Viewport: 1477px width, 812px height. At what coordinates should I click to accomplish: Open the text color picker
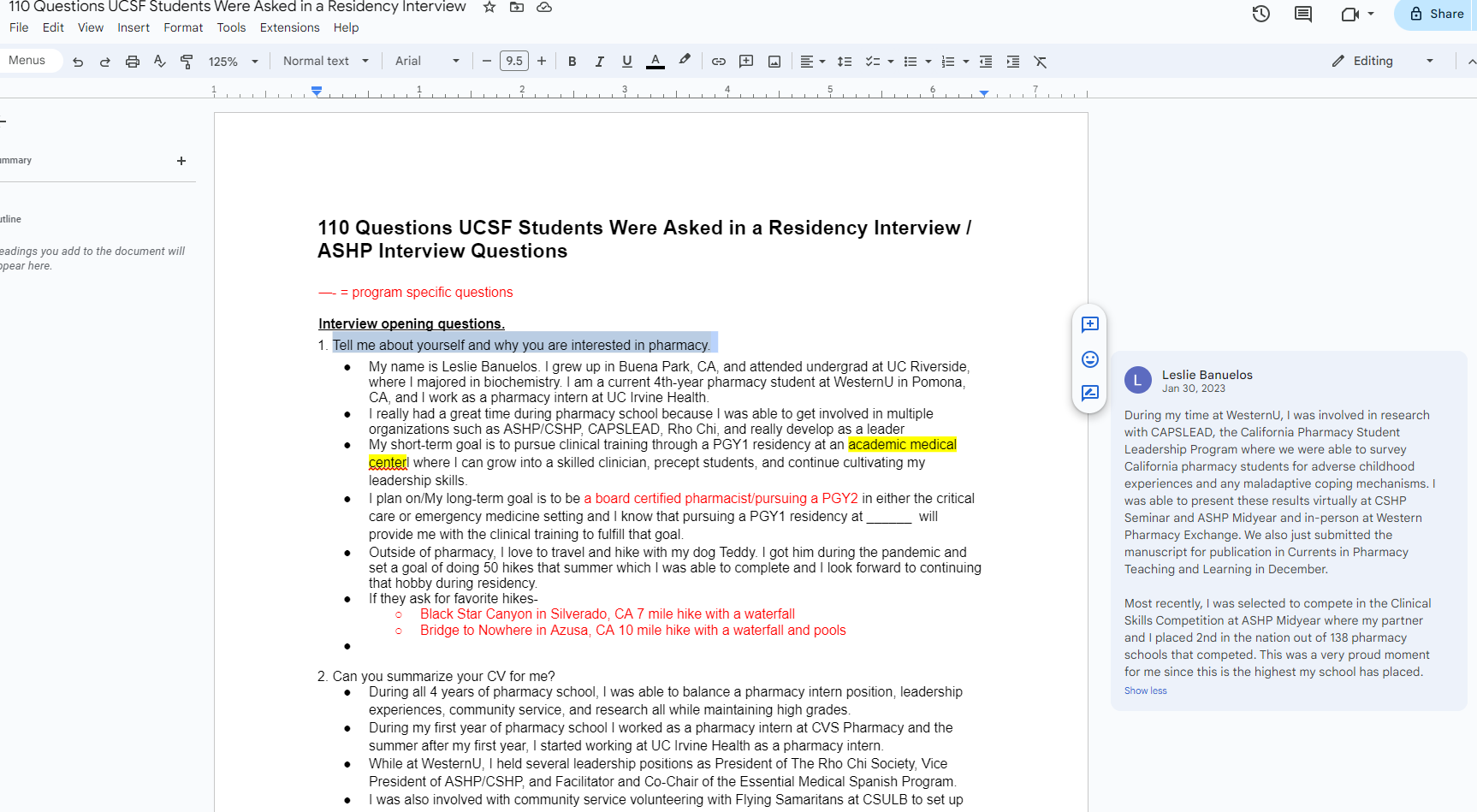tap(655, 62)
